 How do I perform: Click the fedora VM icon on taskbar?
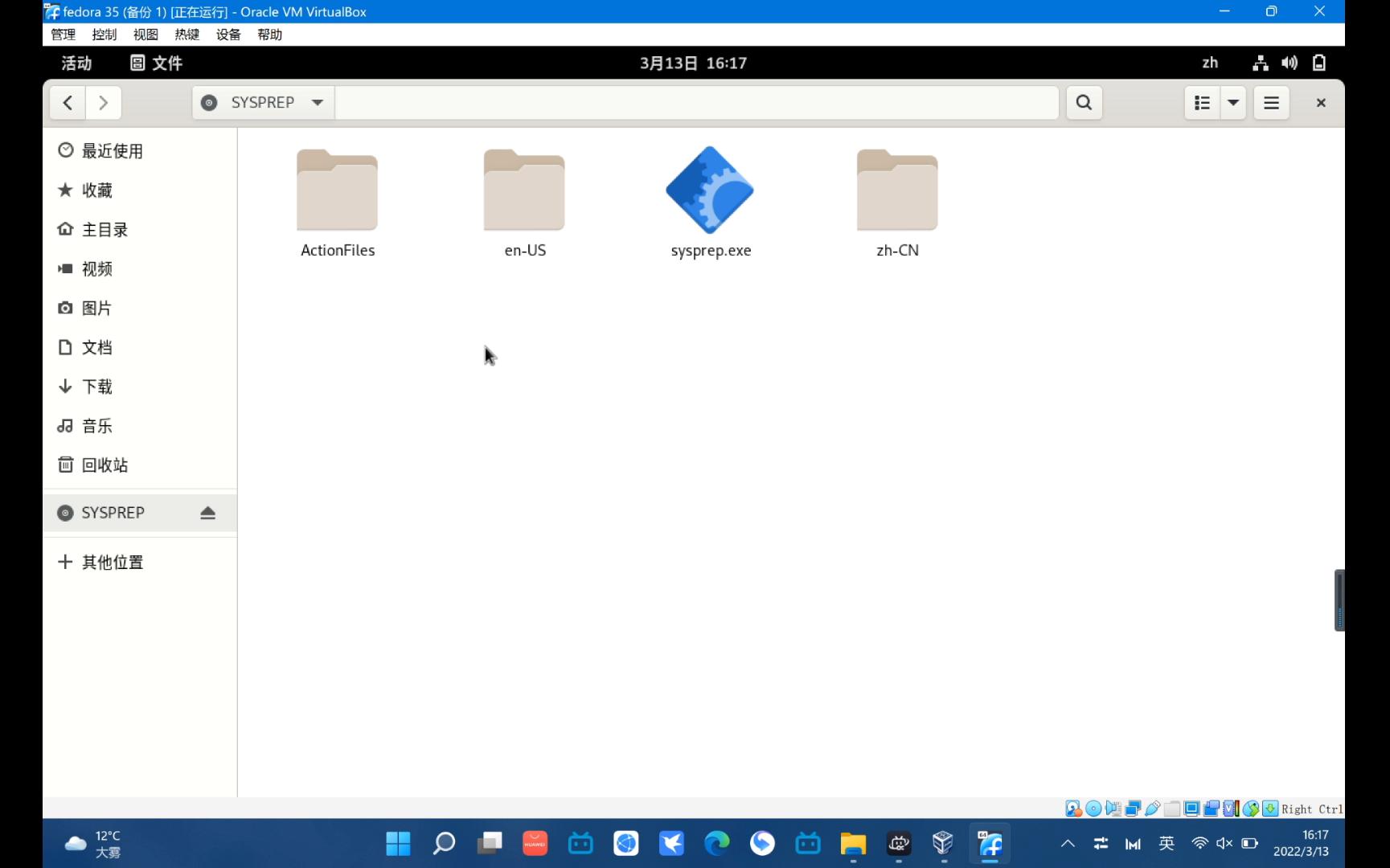990,843
